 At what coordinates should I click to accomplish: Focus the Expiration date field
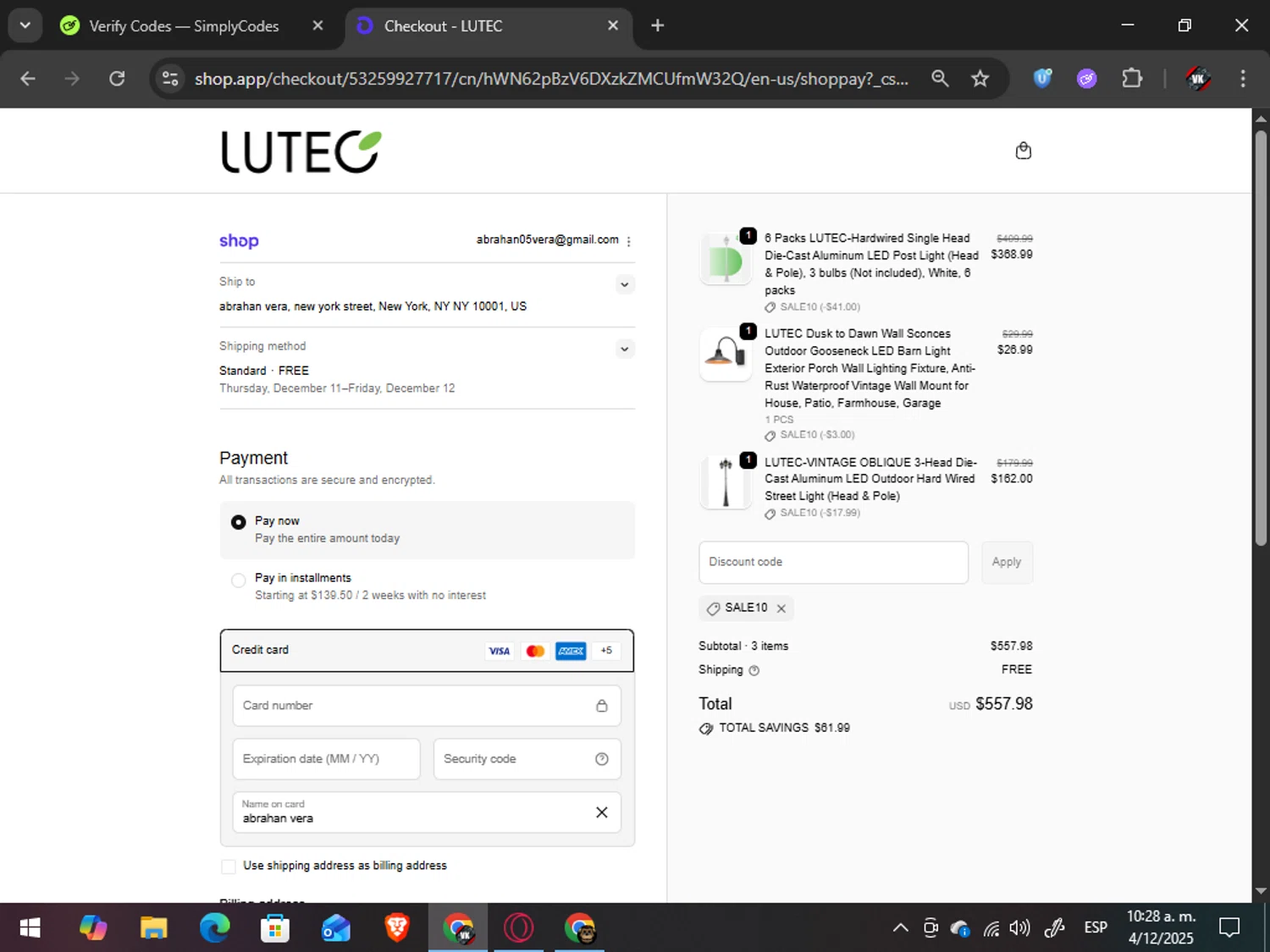click(326, 759)
